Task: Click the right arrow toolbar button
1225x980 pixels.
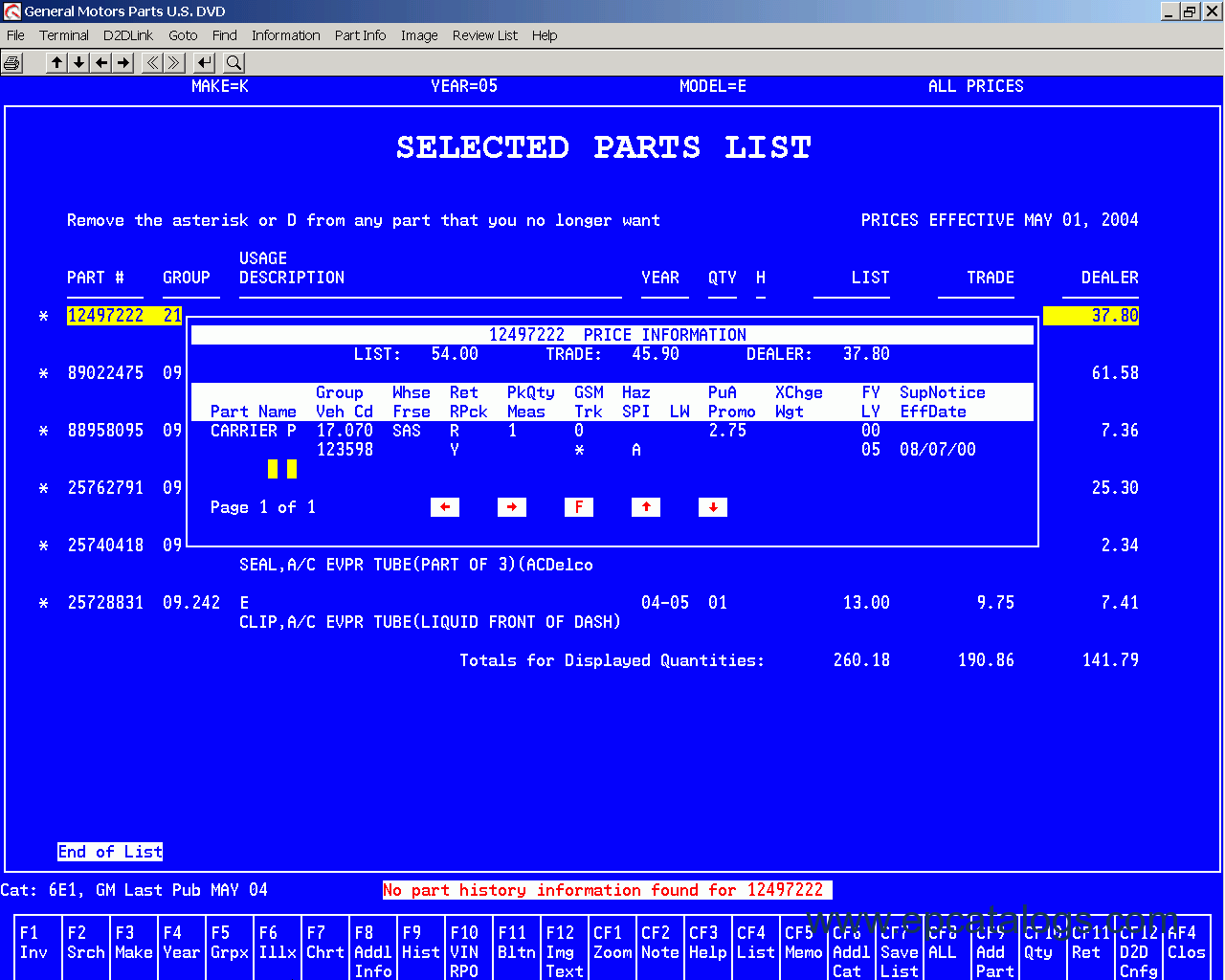Action: 123,63
